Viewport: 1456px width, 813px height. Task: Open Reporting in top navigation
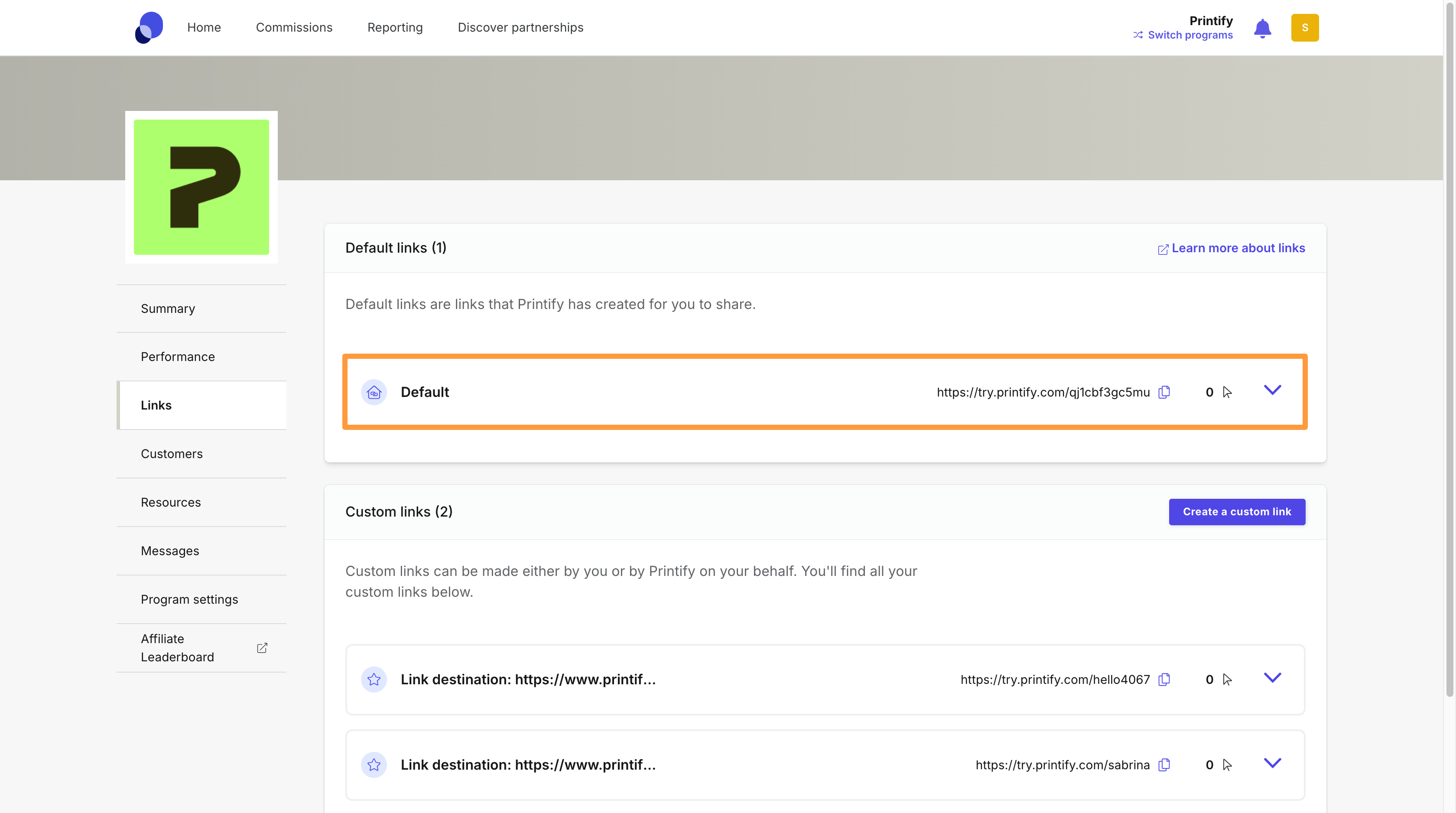pyautogui.click(x=394, y=27)
